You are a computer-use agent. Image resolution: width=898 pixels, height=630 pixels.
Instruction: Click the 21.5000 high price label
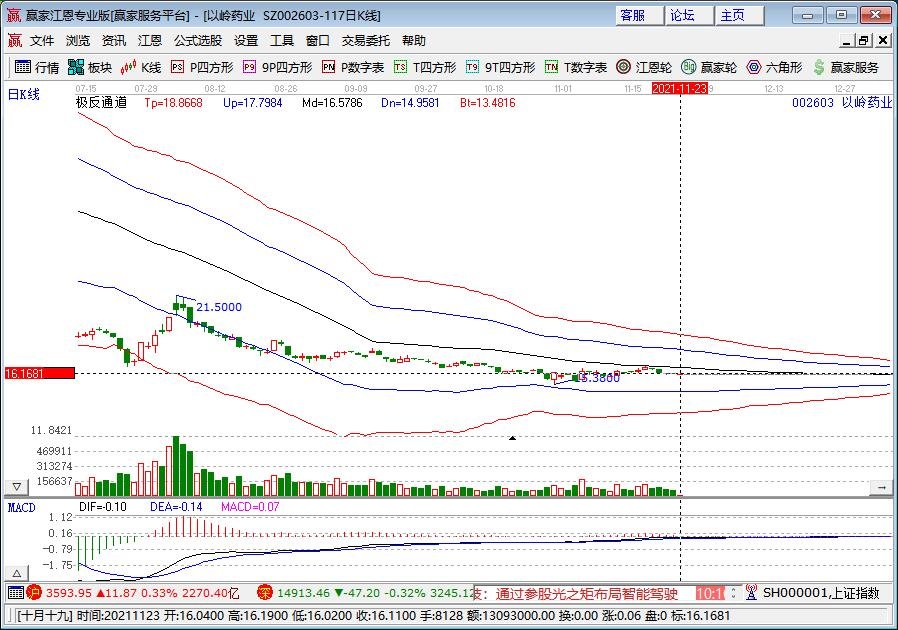pos(219,307)
